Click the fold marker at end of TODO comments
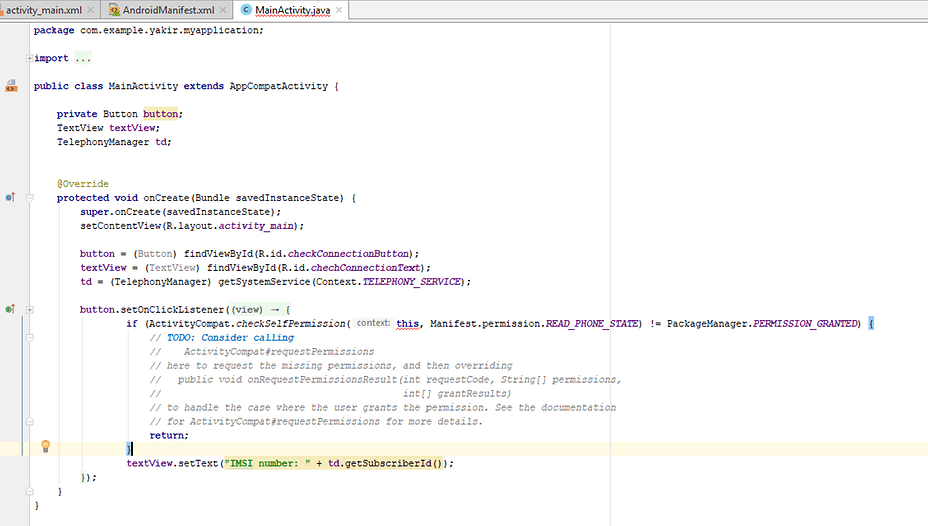 [x=30, y=421]
